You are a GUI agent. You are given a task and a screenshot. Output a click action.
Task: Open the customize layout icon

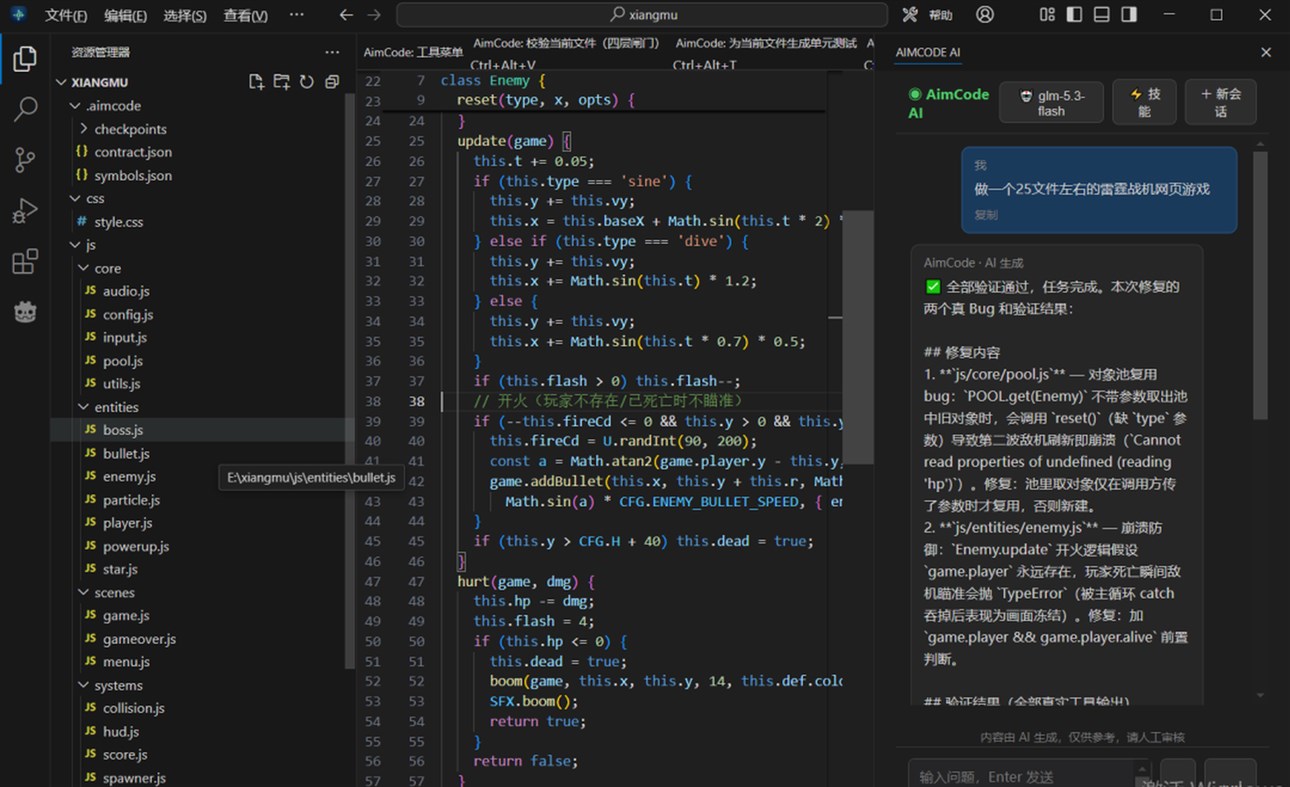[x=1047, y=15]
